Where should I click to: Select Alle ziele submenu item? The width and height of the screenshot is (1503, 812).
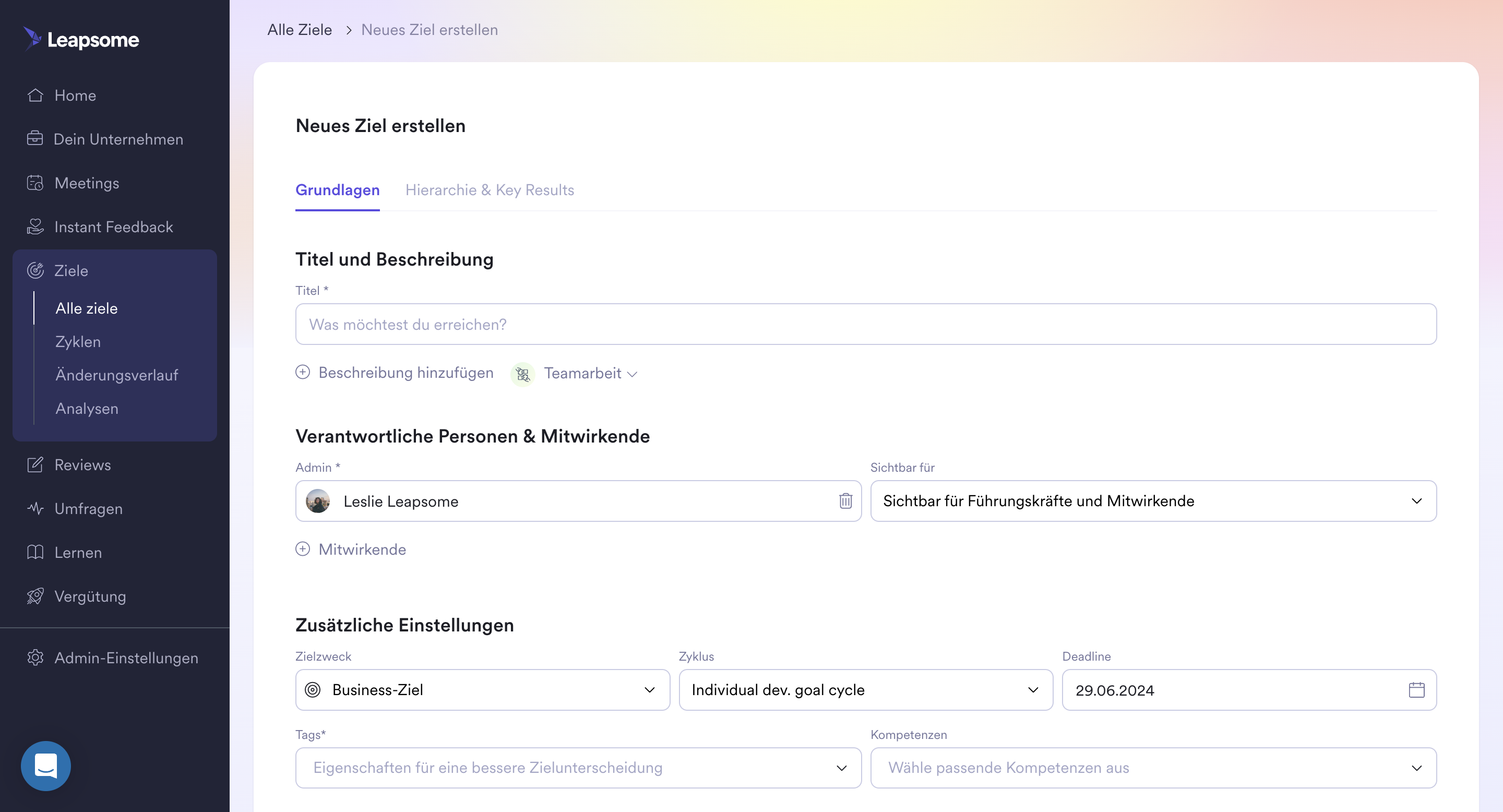[86, 308]
